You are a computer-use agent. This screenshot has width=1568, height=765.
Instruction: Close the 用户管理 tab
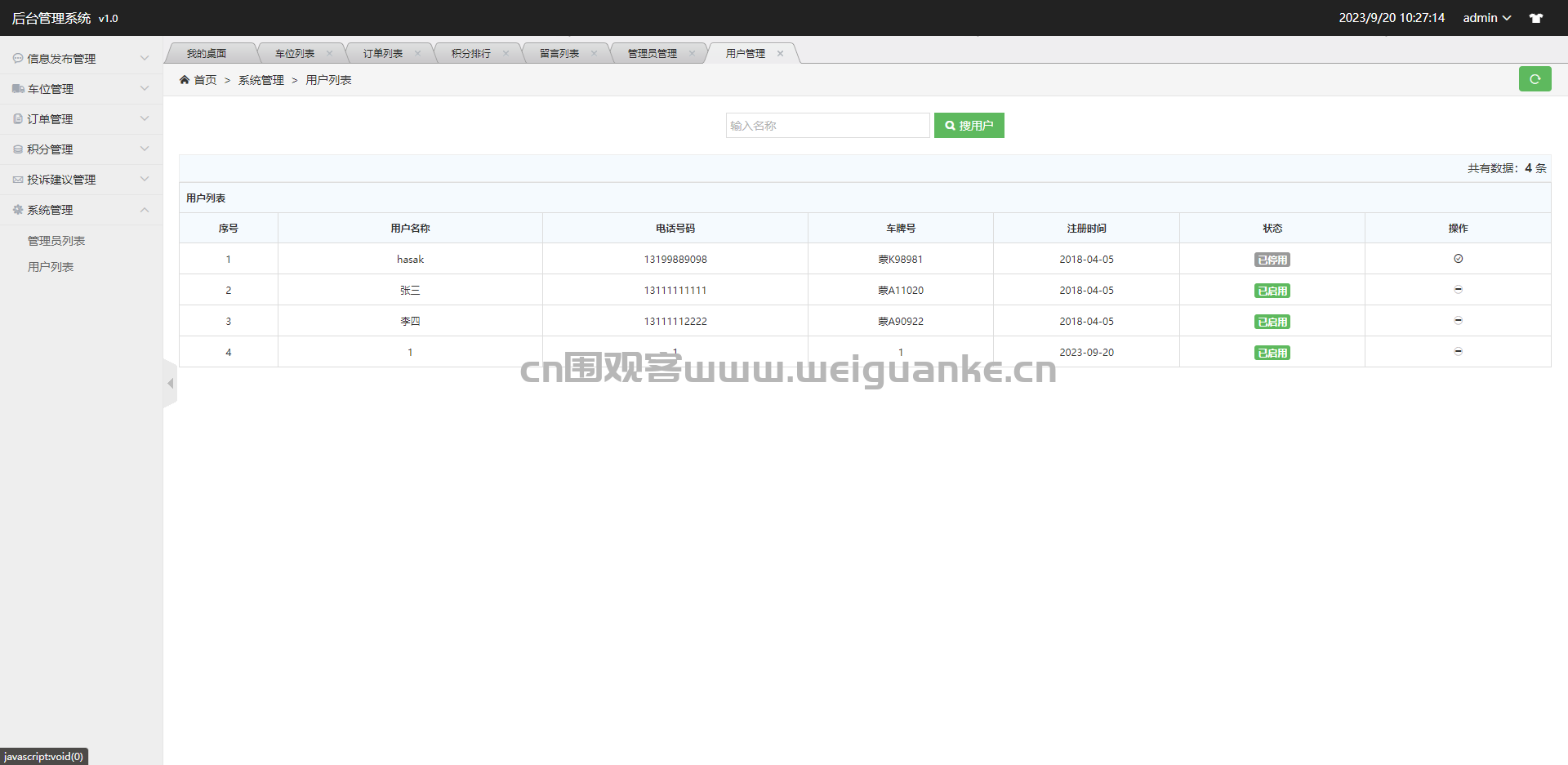(780, 53)
